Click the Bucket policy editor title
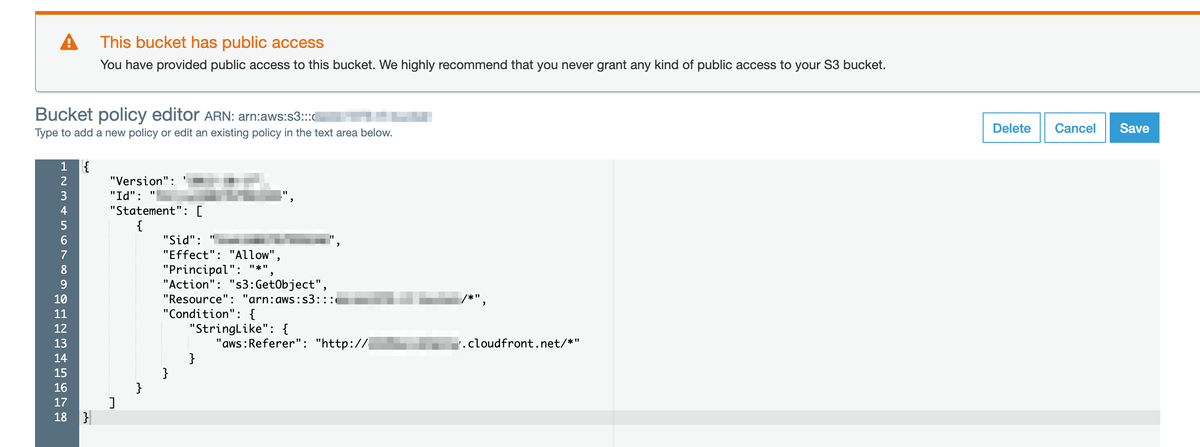The height and width of the screenshot is (447, 1200). [116, 115]
